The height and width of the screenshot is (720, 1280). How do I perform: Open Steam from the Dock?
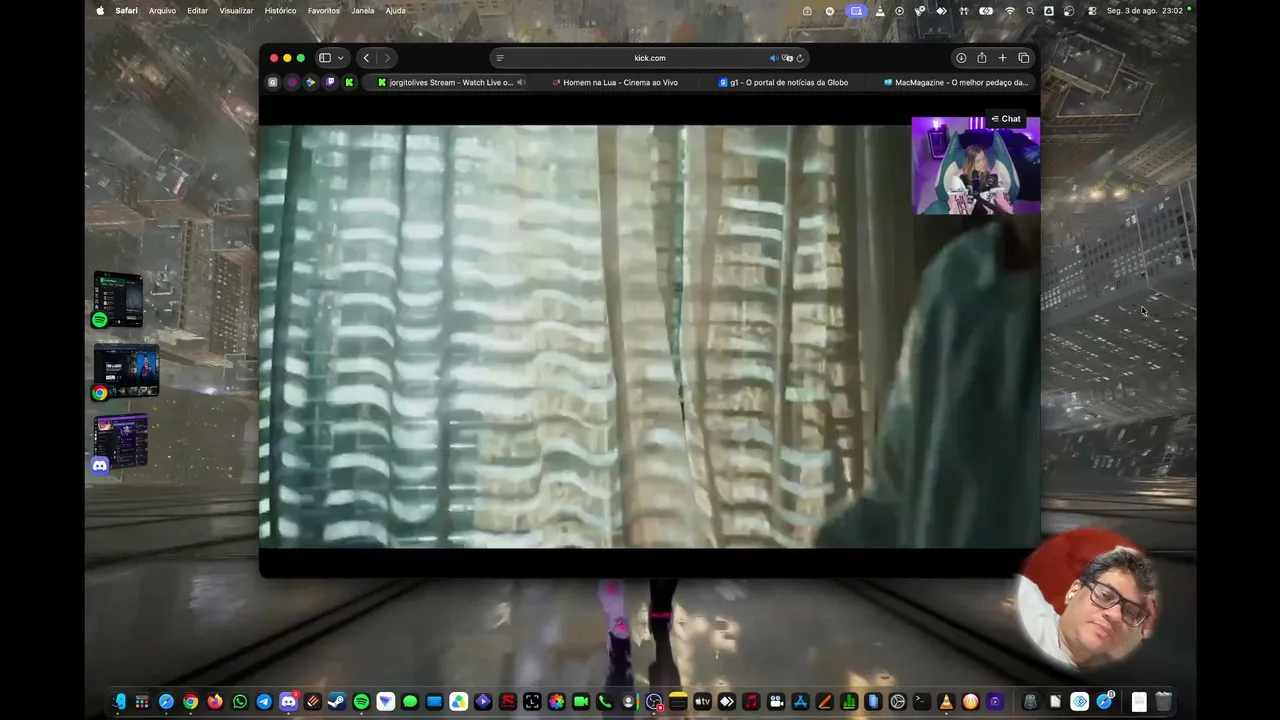[x=337, y=702]
